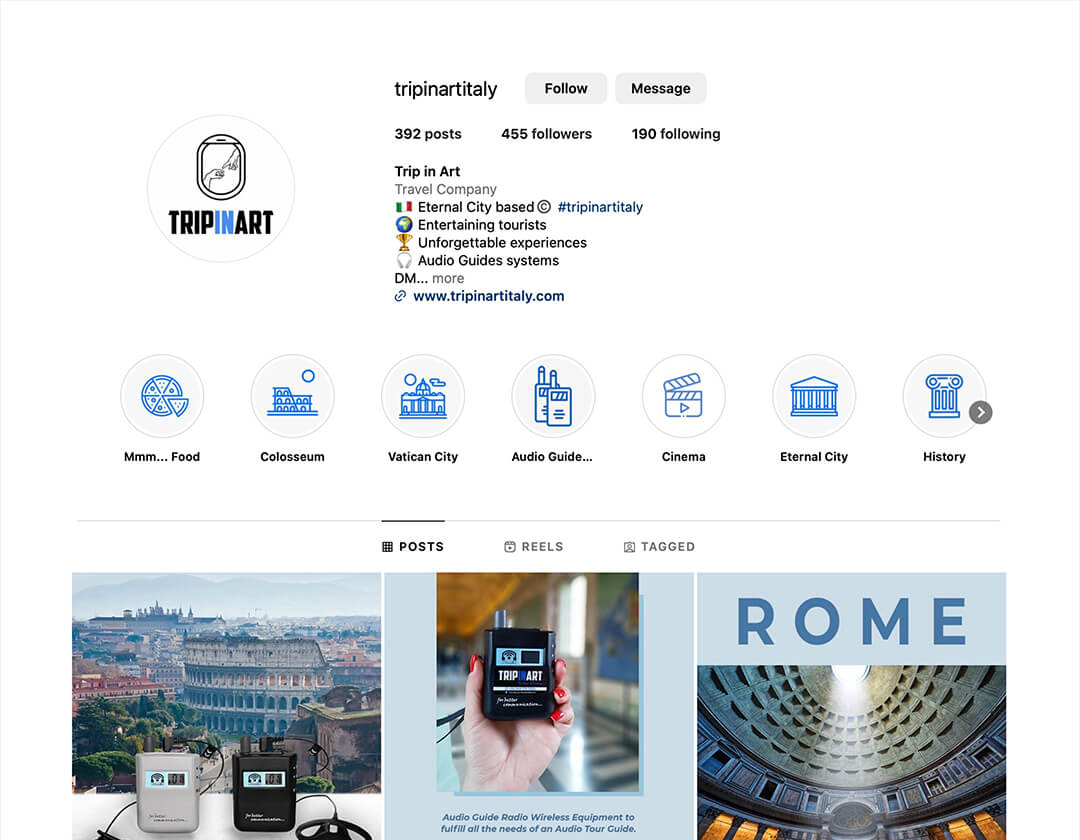The width and height of the screenshot is (1080, 840).
Task: Switch to the POSTS tab
Action: (413, 547)
